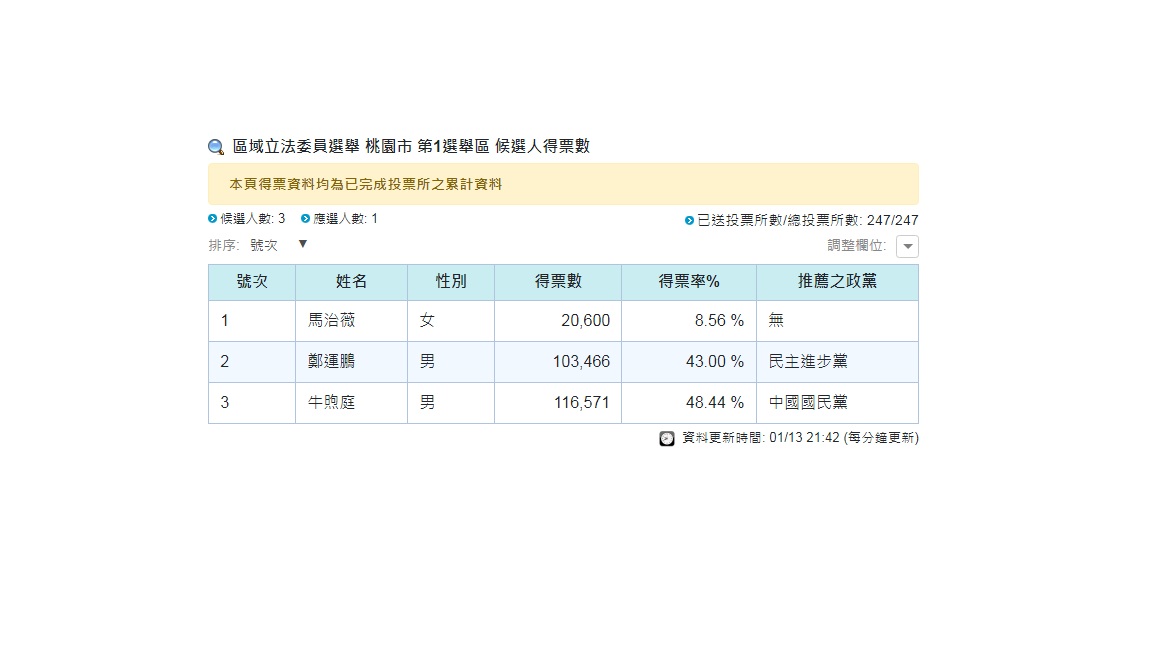1152x648 pixels.
Task: Select candidate name 馬治薇
Action: pos(331,320)
